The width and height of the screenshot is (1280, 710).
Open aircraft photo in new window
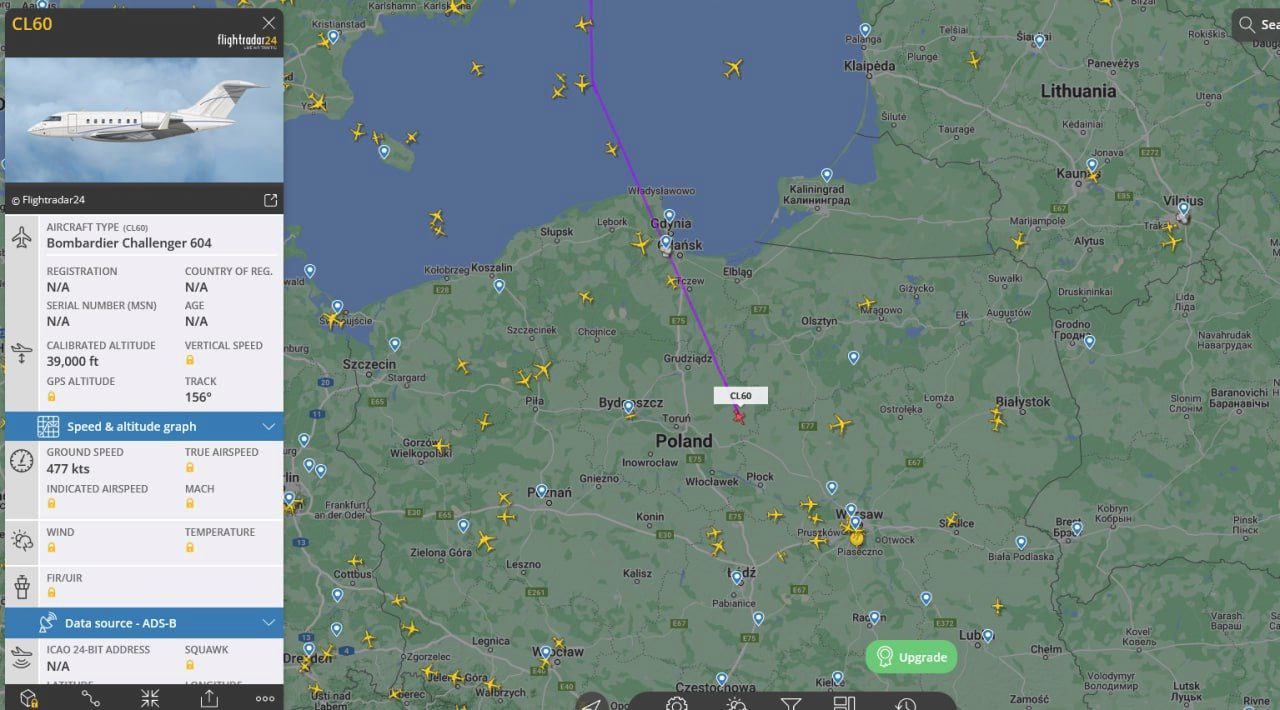point(270,200)
